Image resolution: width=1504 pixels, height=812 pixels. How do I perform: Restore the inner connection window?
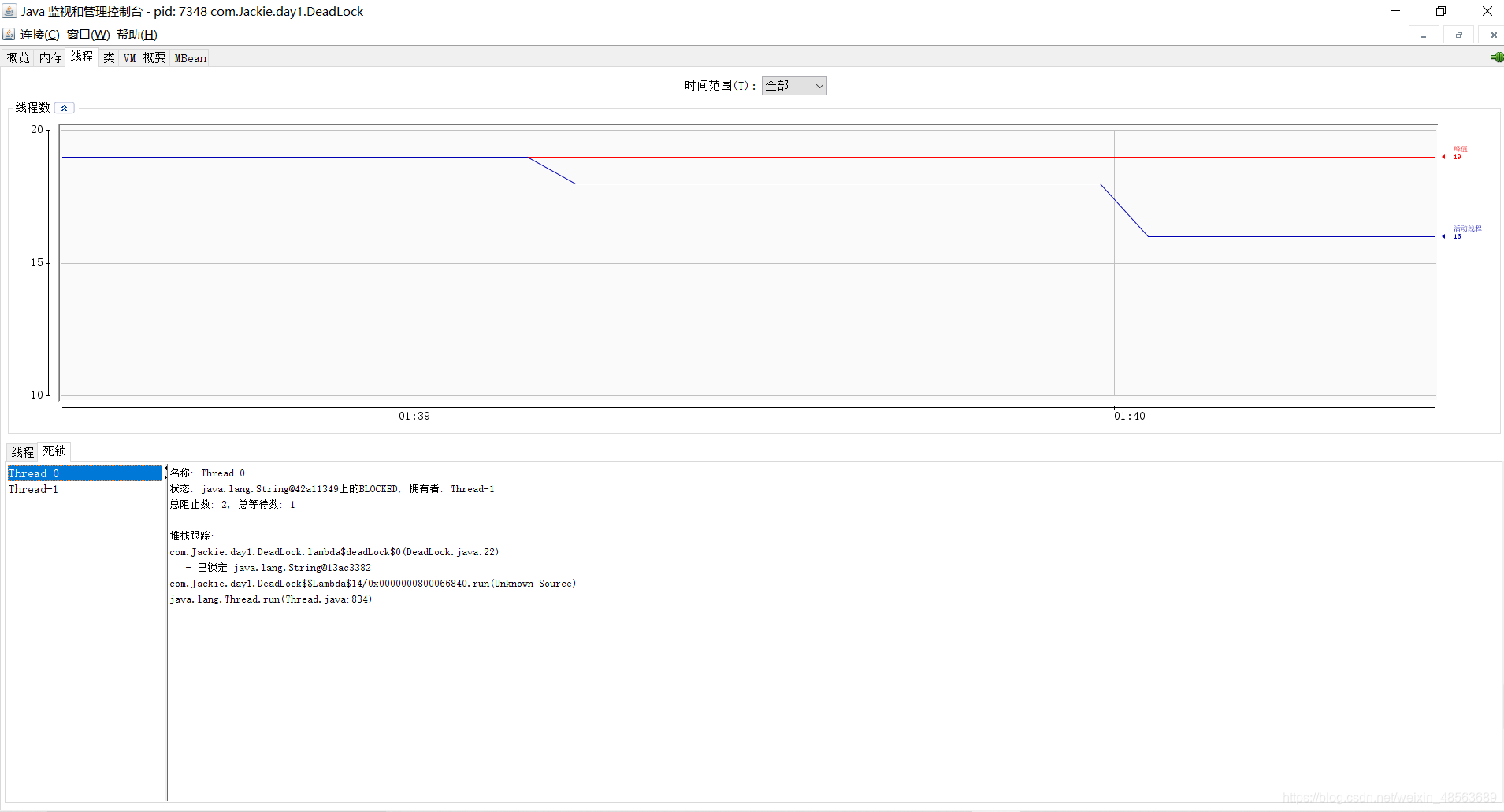[1459, 35]
